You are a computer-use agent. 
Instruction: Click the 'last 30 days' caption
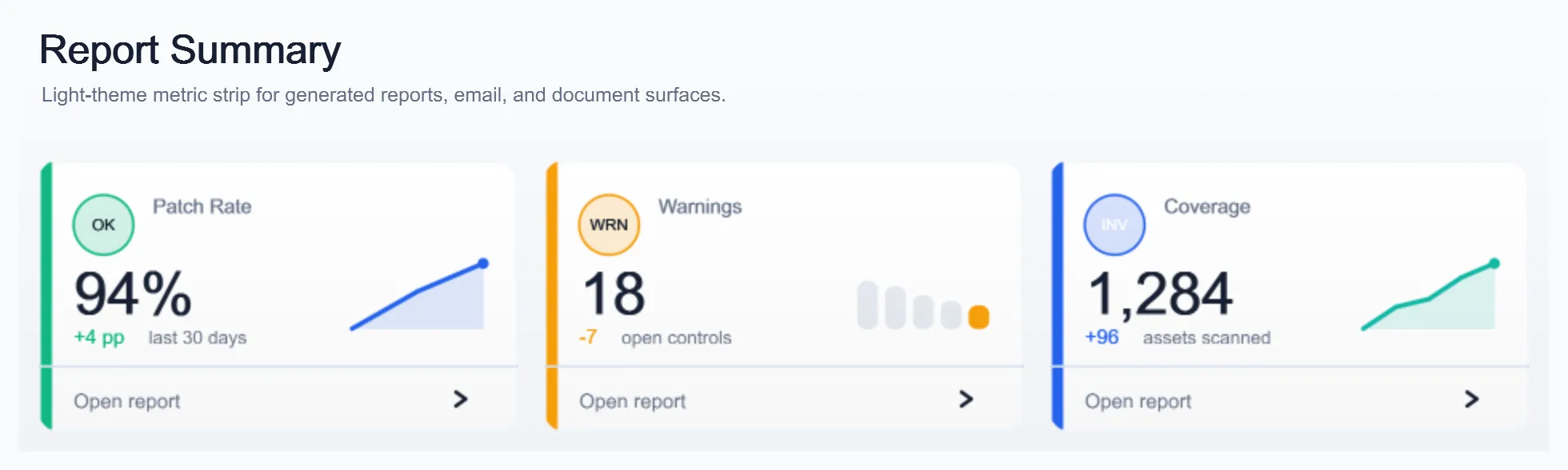[x=197, y=337]
